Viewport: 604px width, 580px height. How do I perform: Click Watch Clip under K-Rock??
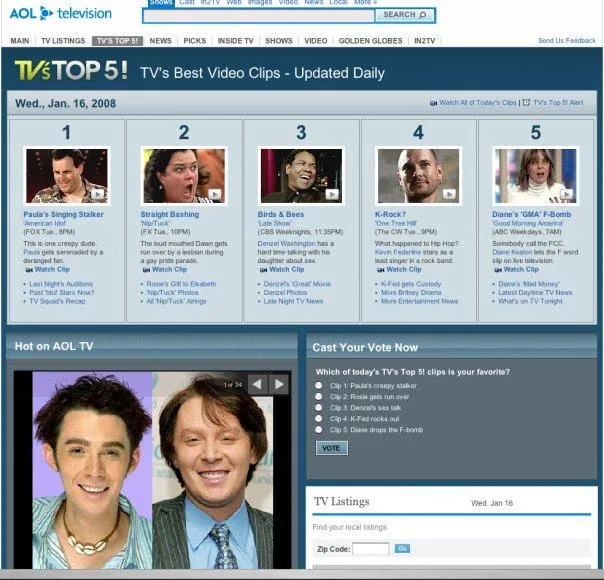(x=404, y=269)
